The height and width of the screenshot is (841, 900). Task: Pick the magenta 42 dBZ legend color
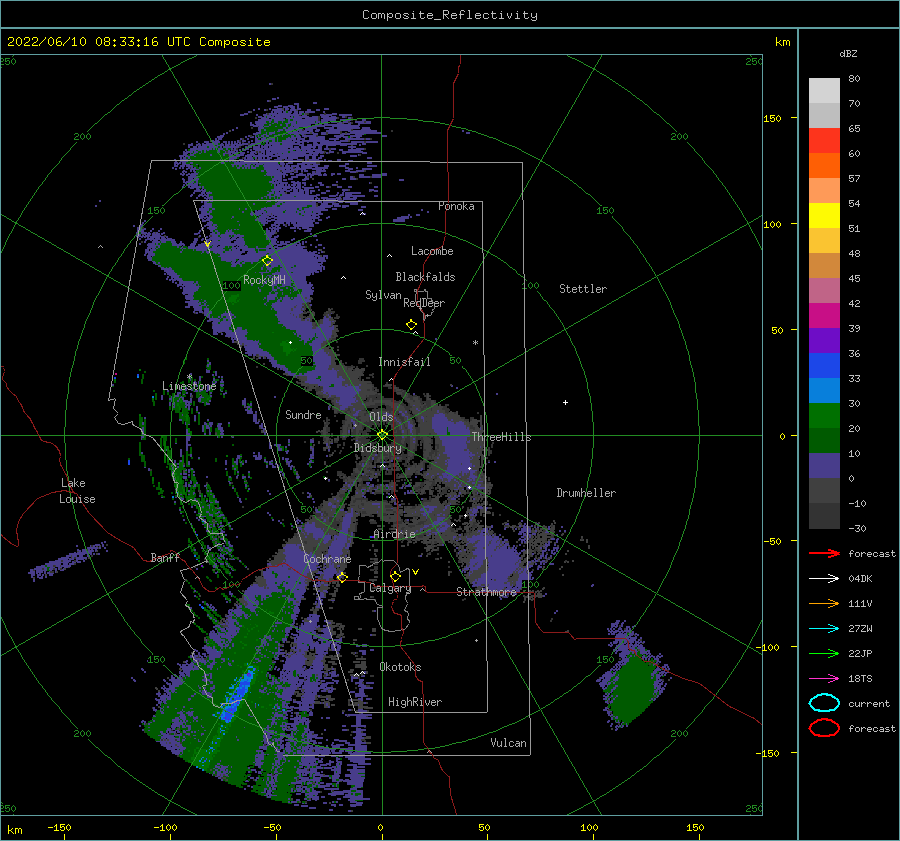pos(824,315)
